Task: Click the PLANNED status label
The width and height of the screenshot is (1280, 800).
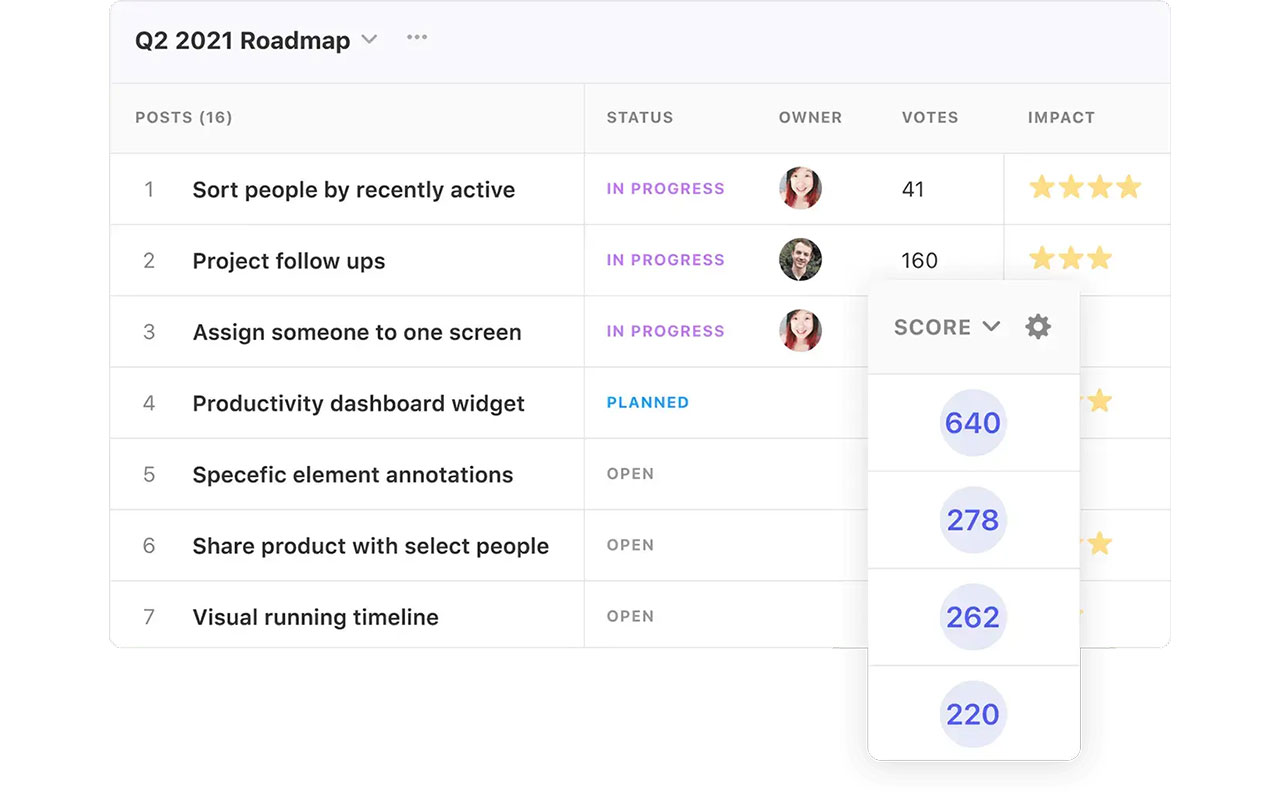Action: click(647, 403)
